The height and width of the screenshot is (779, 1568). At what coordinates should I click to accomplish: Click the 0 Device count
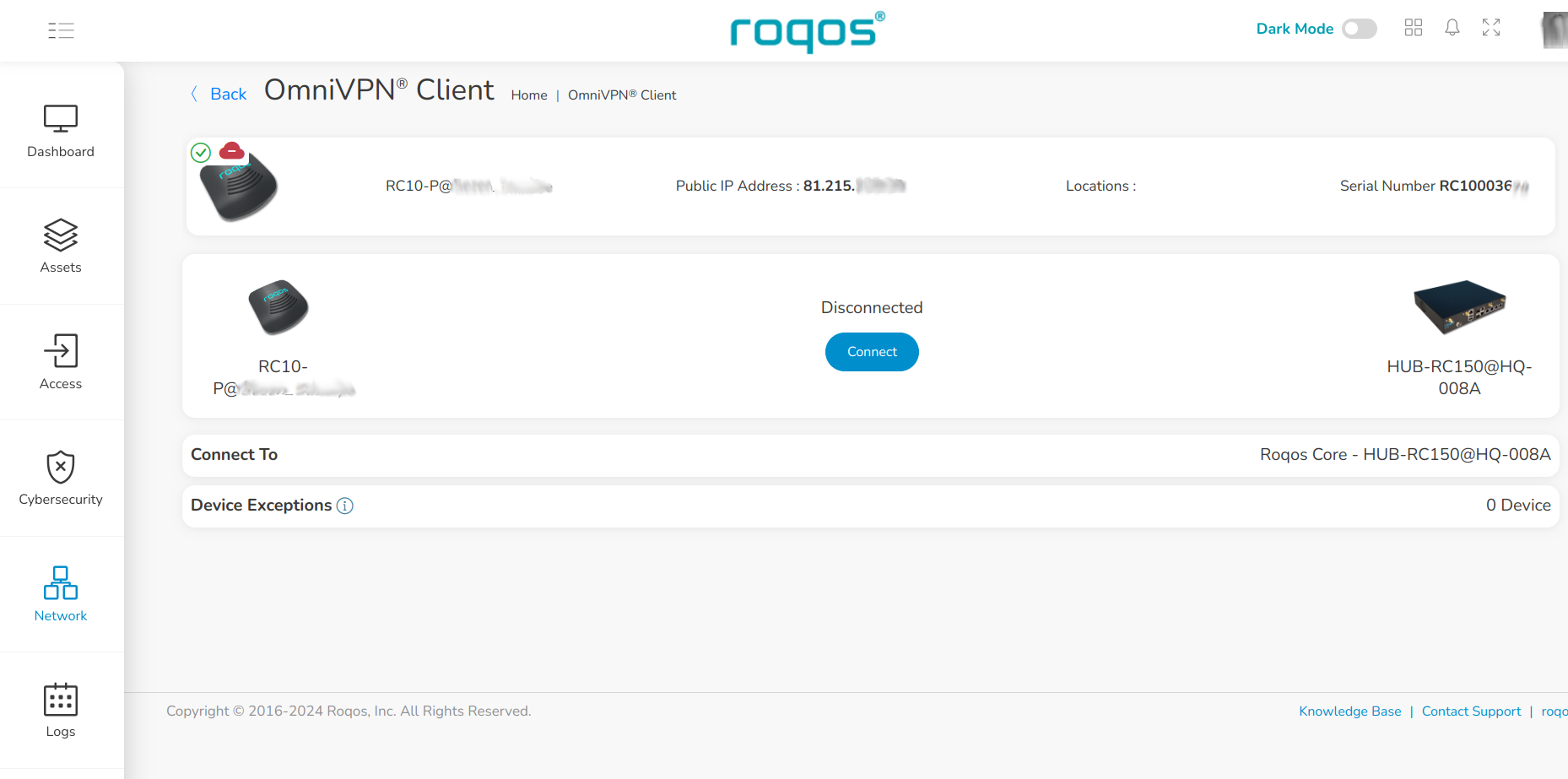[1518, 506]
